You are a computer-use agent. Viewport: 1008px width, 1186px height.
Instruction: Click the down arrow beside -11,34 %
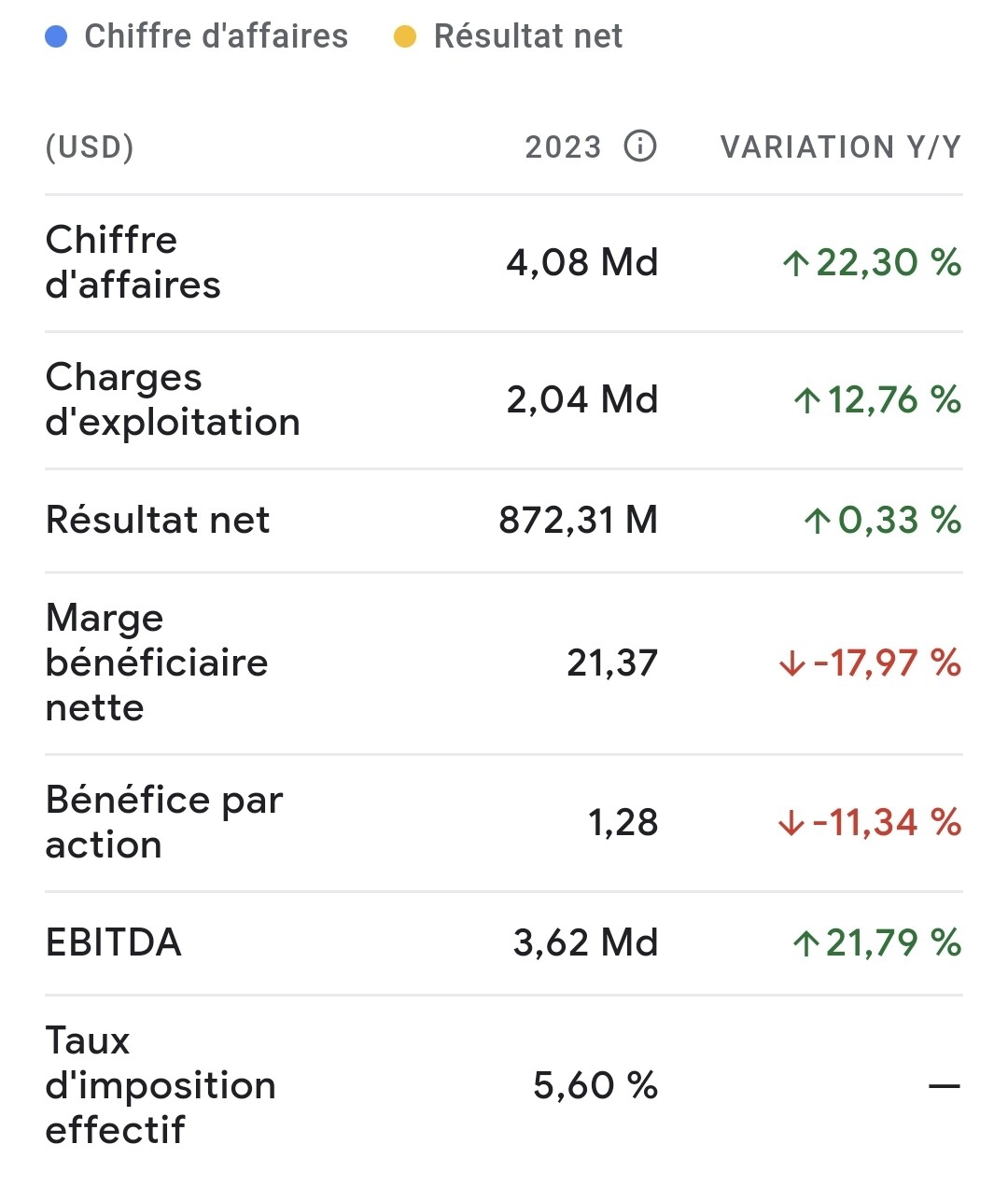[791, 823]
